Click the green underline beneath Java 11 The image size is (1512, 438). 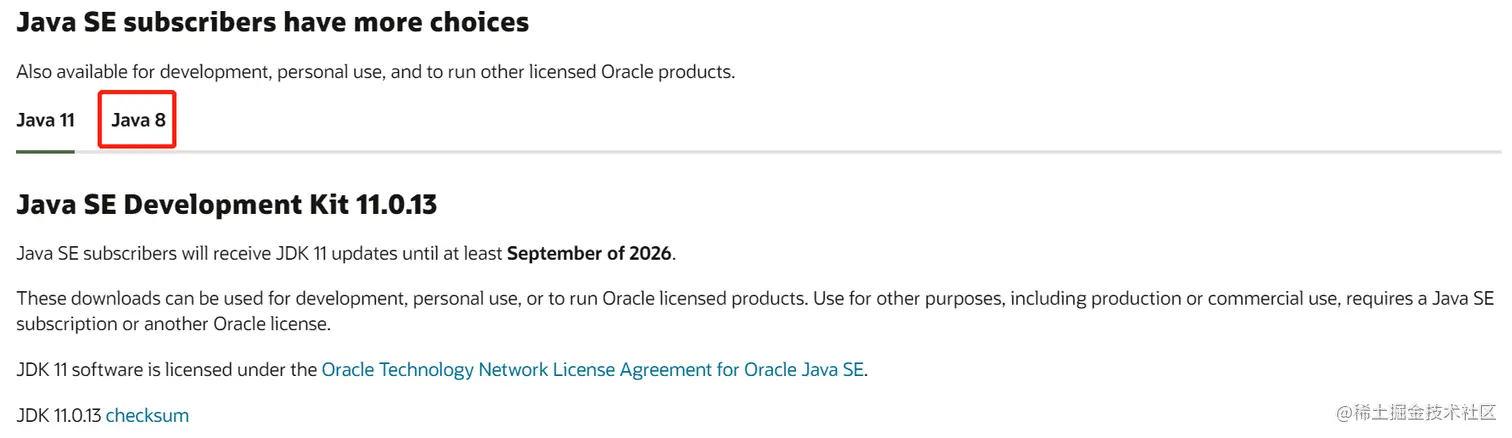(46, 152)
